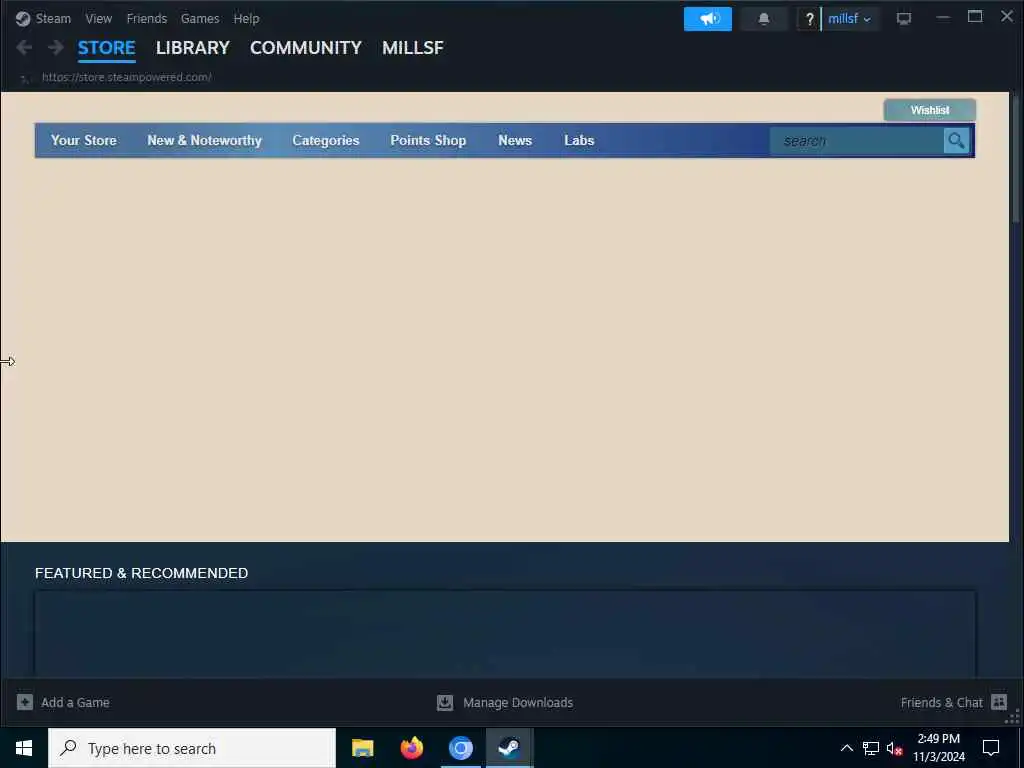Click the Add a Game label
1024x768 pixels.
pos(75,703)
